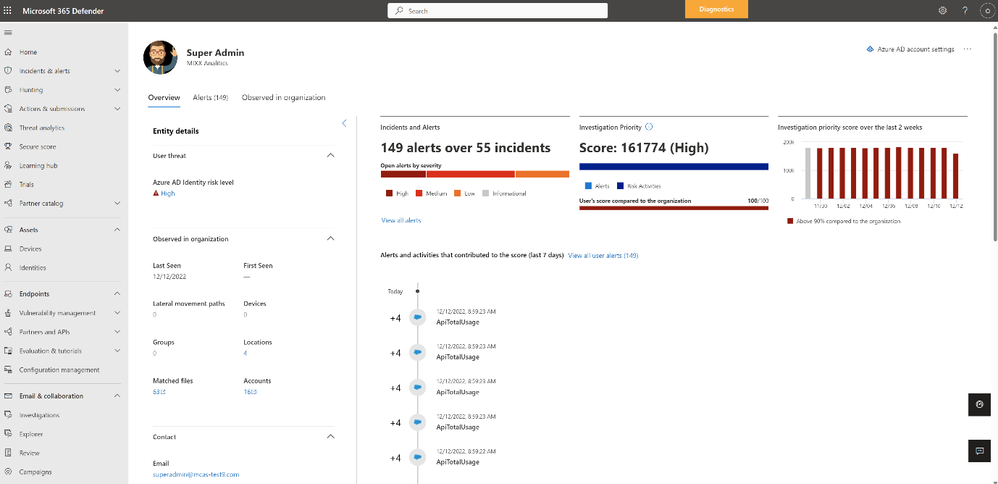Click the blue Risk Activities score bar
This screenshot has height=484, width=998.
[673, 167]
